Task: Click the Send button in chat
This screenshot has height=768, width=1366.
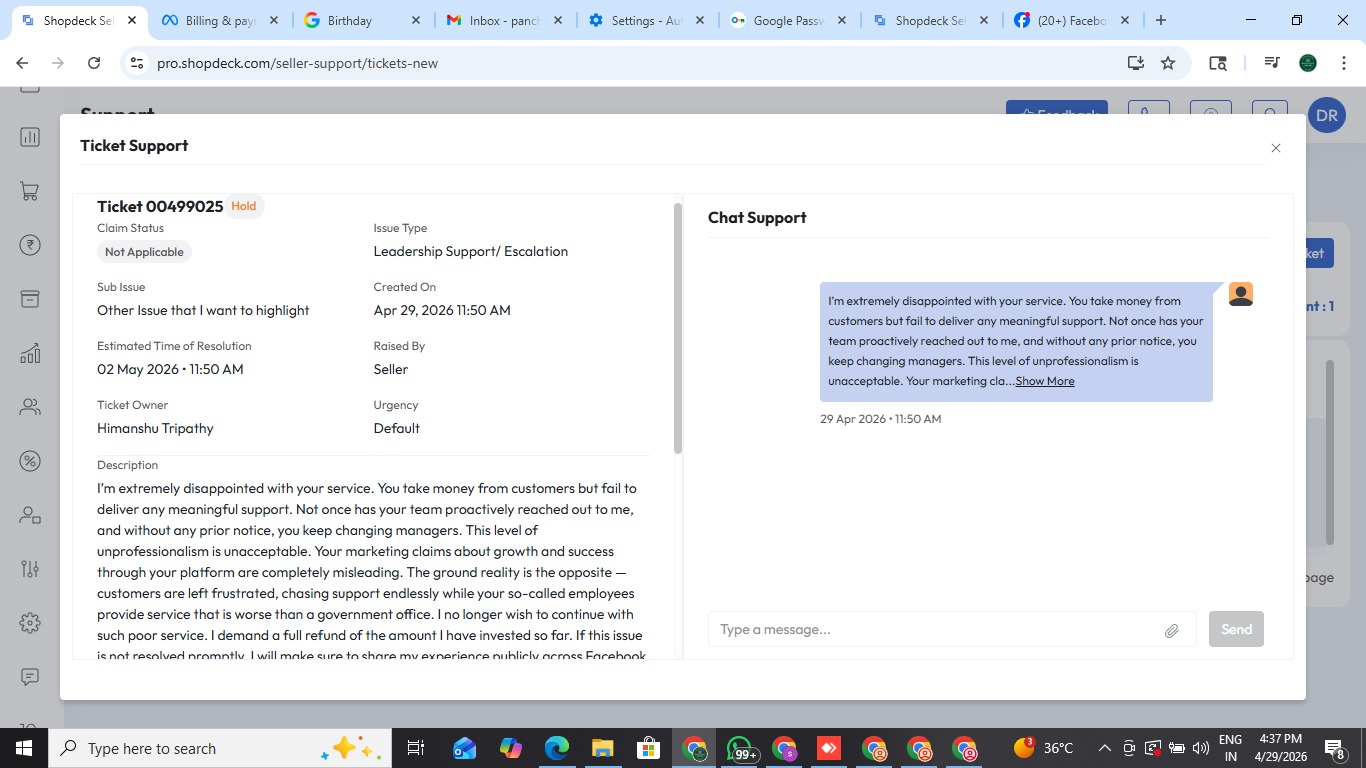Action: click(1236, 629)
